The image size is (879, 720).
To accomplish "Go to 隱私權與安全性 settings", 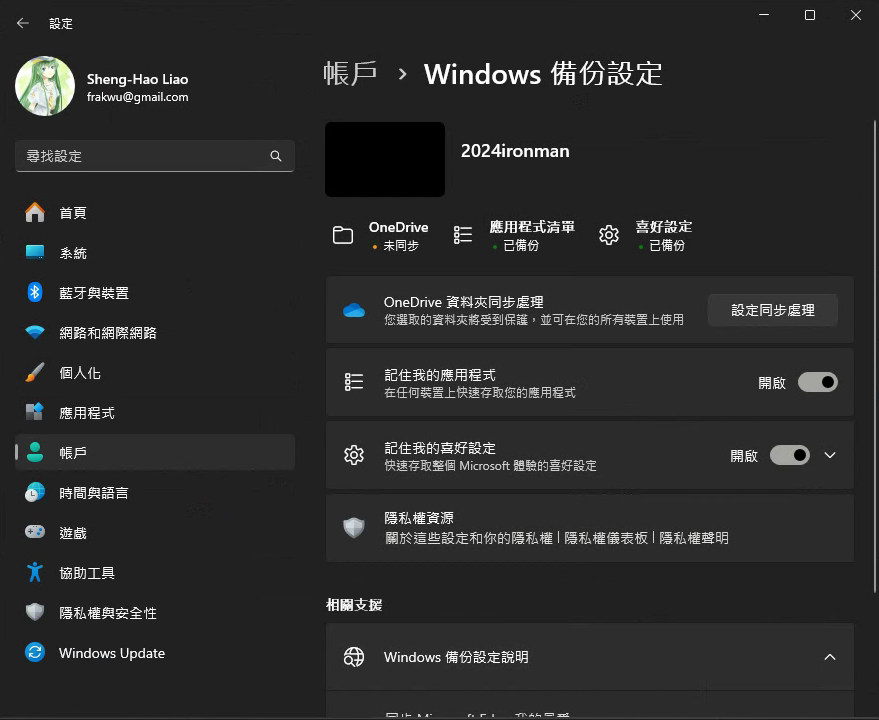I will pos(155,612).
